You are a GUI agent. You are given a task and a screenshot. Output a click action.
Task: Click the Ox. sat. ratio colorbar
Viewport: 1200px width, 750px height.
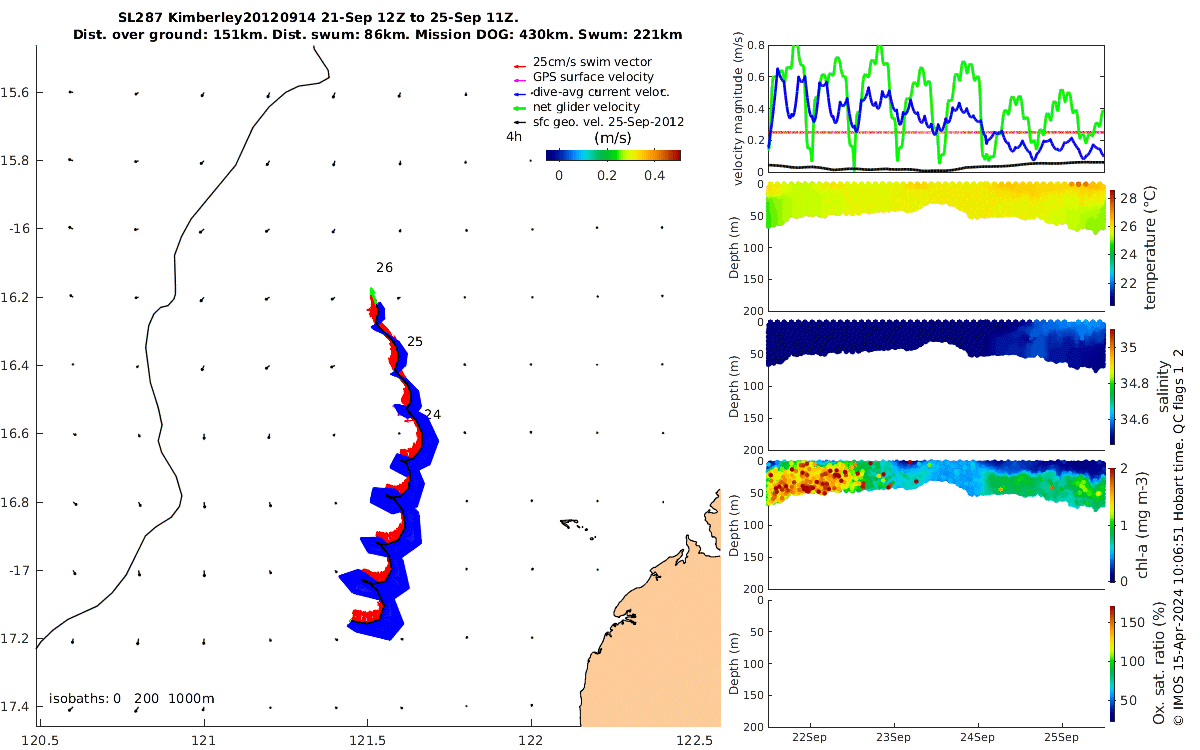[x=1113, y=662]
